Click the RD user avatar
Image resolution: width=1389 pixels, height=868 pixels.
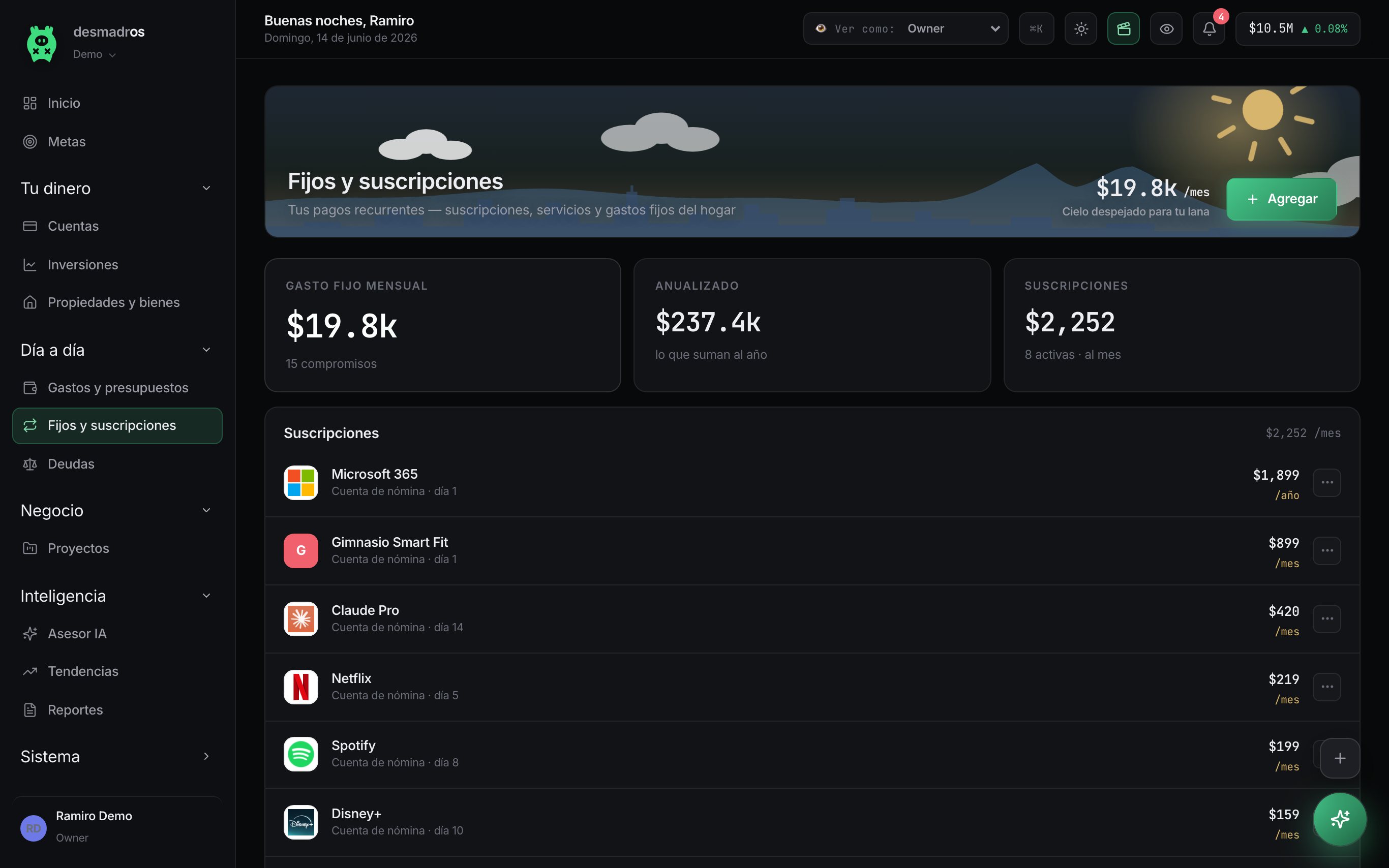(34, 828)
